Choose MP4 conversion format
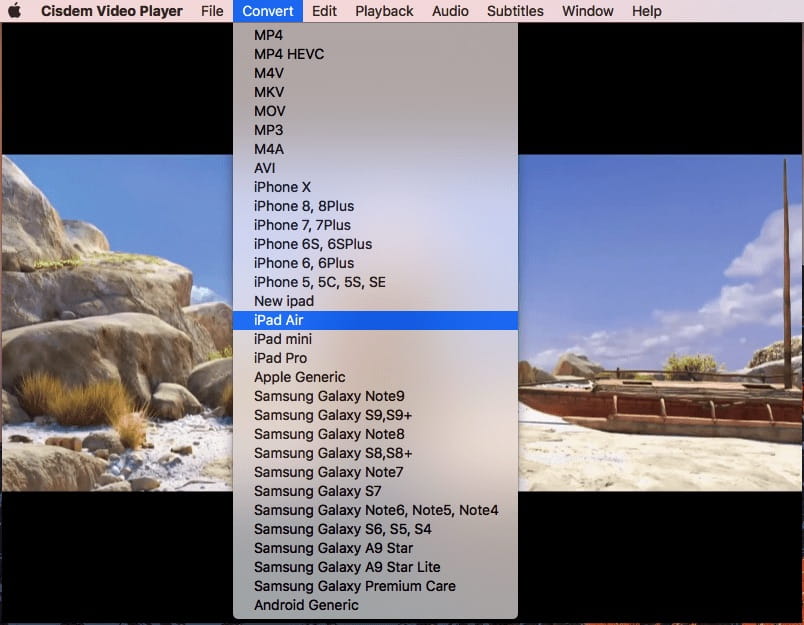Image resolution: width=804 pixels, height=625 pixels. point(375,35)
